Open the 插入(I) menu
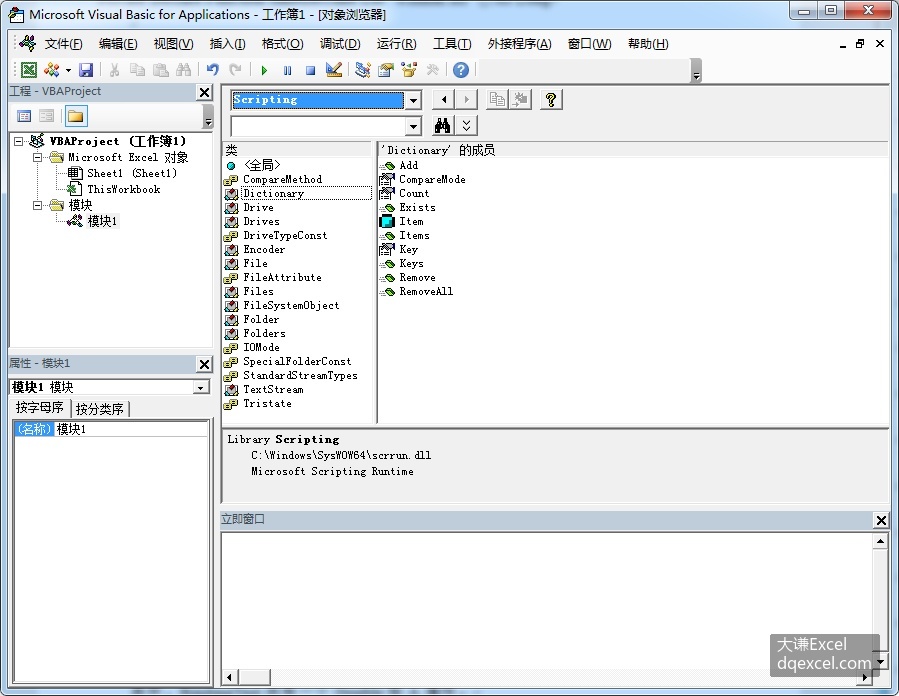899x696 pixels. (227, 44)
